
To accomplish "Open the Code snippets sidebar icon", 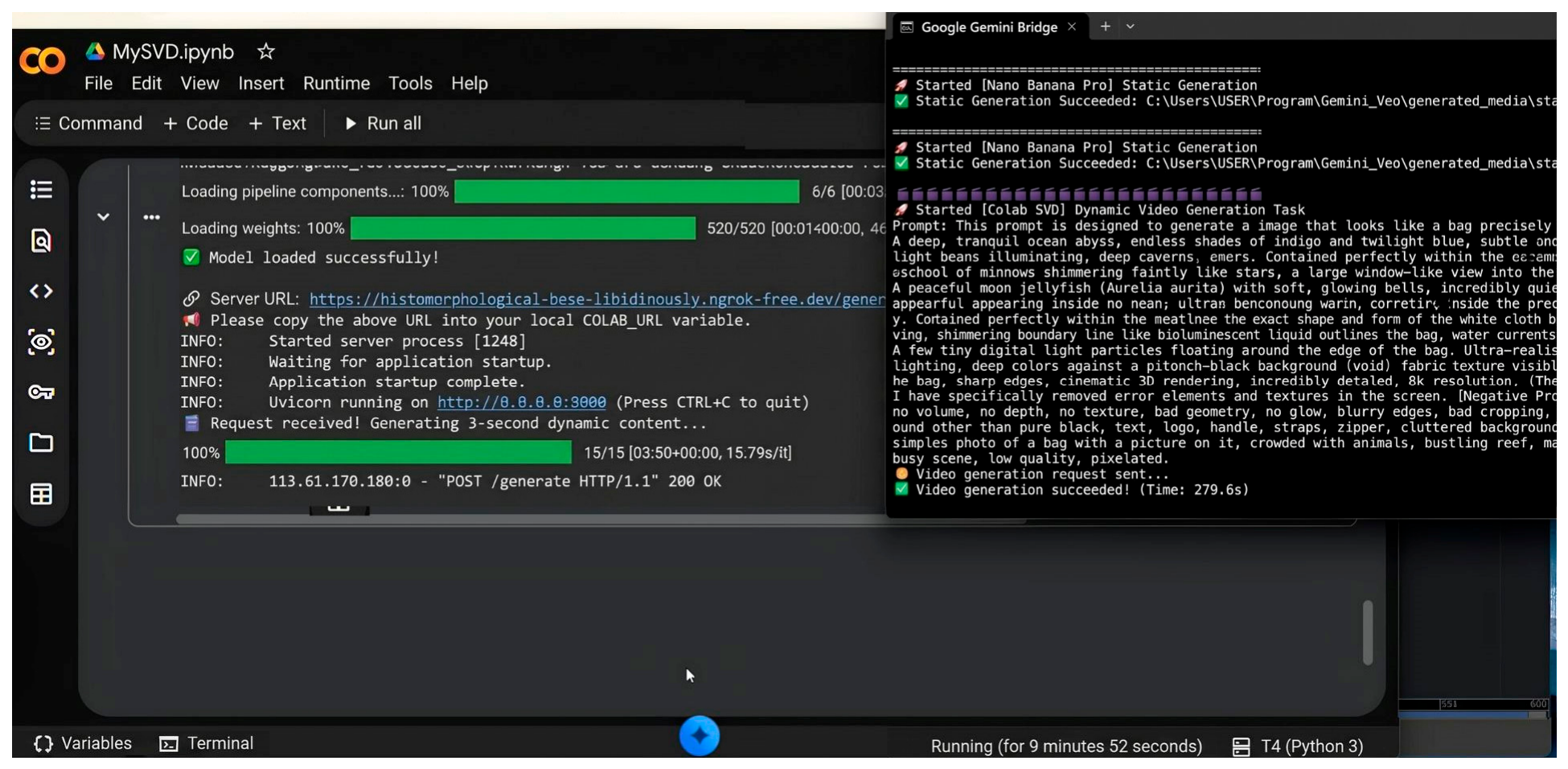I will point(41,291).
